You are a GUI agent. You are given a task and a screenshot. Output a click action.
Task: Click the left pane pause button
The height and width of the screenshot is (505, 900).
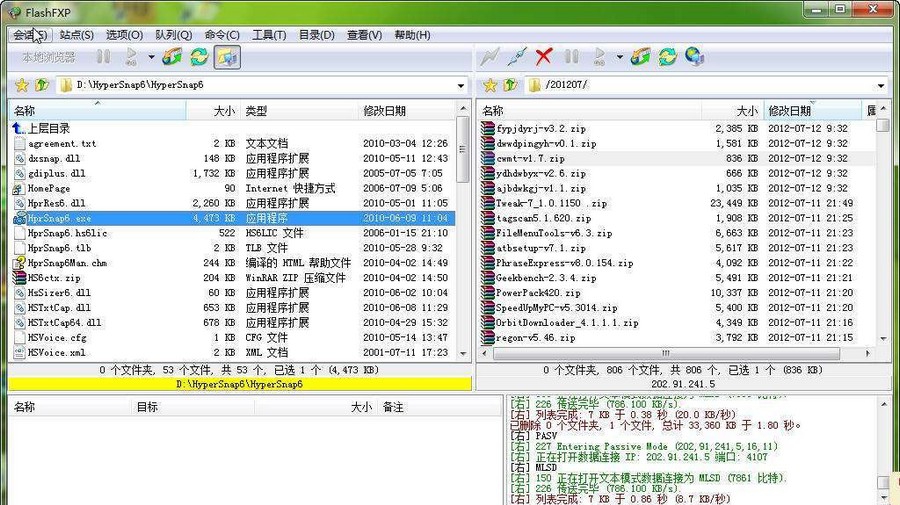(103, 57)
